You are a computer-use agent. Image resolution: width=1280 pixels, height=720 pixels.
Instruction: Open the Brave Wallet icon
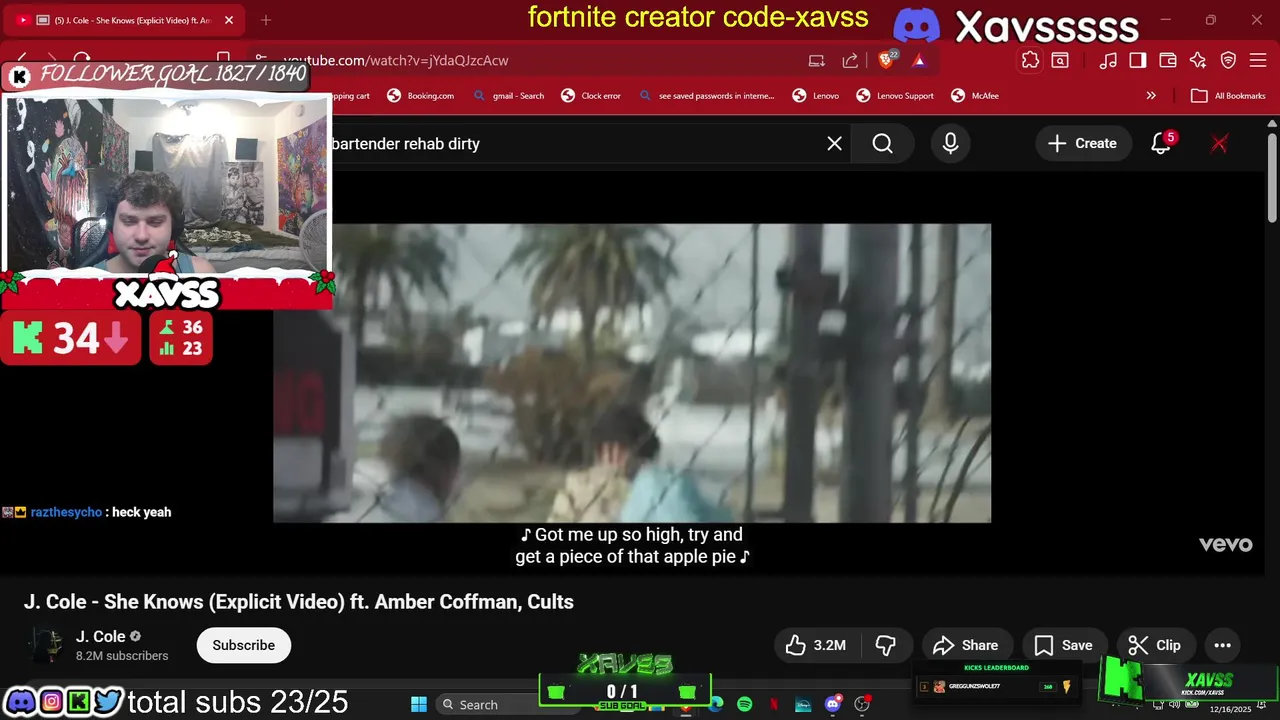coord(1168,61)
